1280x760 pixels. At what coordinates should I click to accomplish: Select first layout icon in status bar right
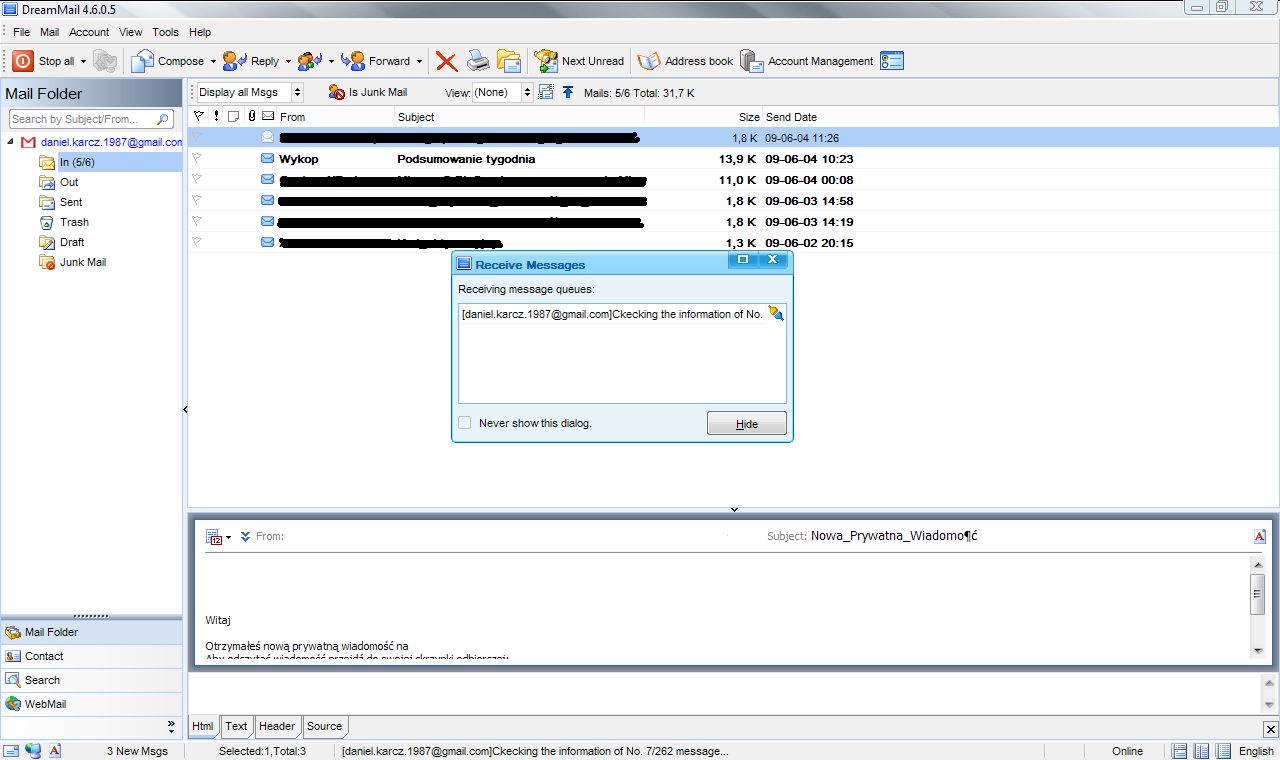(1180, 751)
